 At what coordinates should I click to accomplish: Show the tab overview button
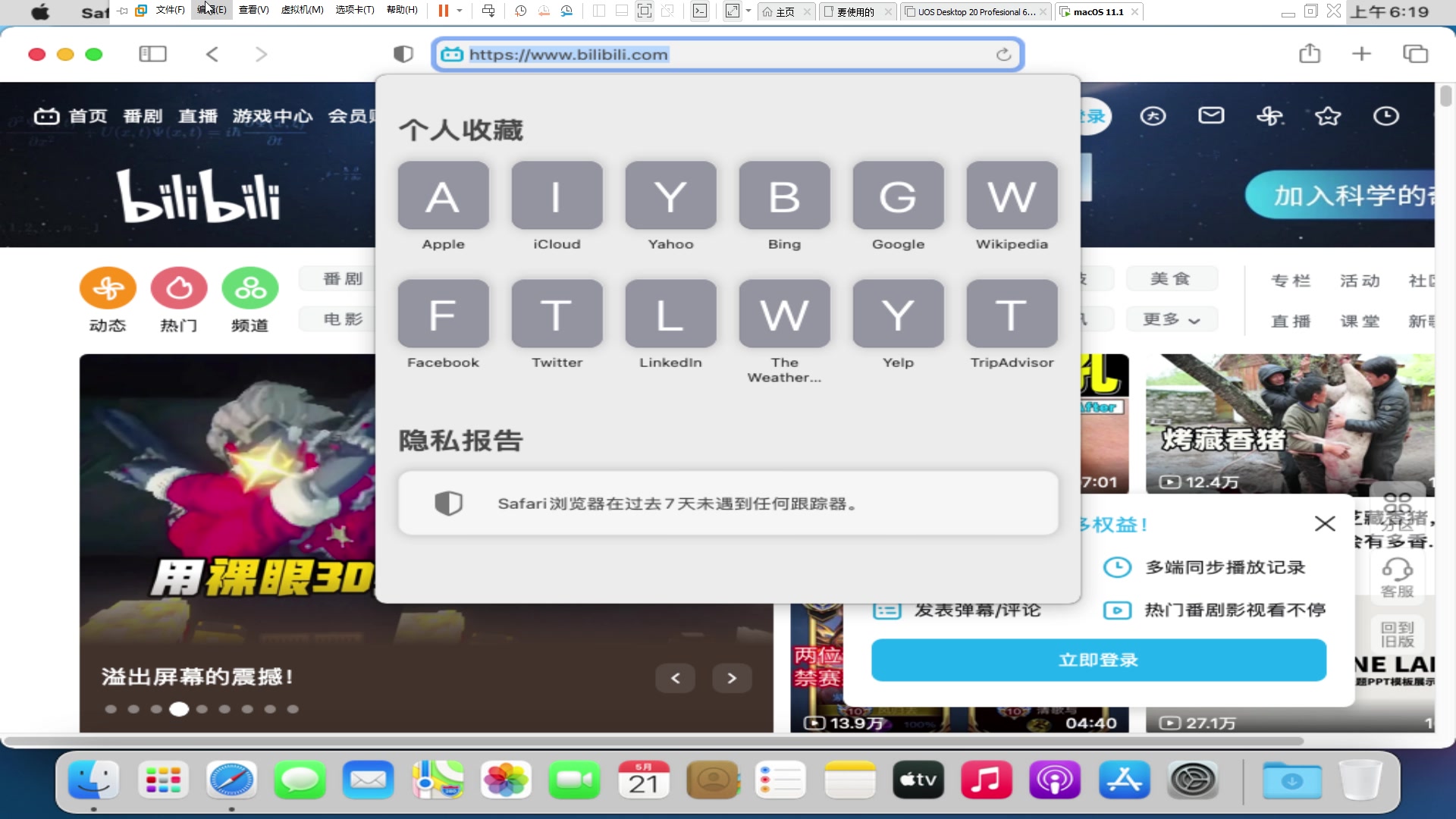pyautogui.click(x=1415, y=54)
